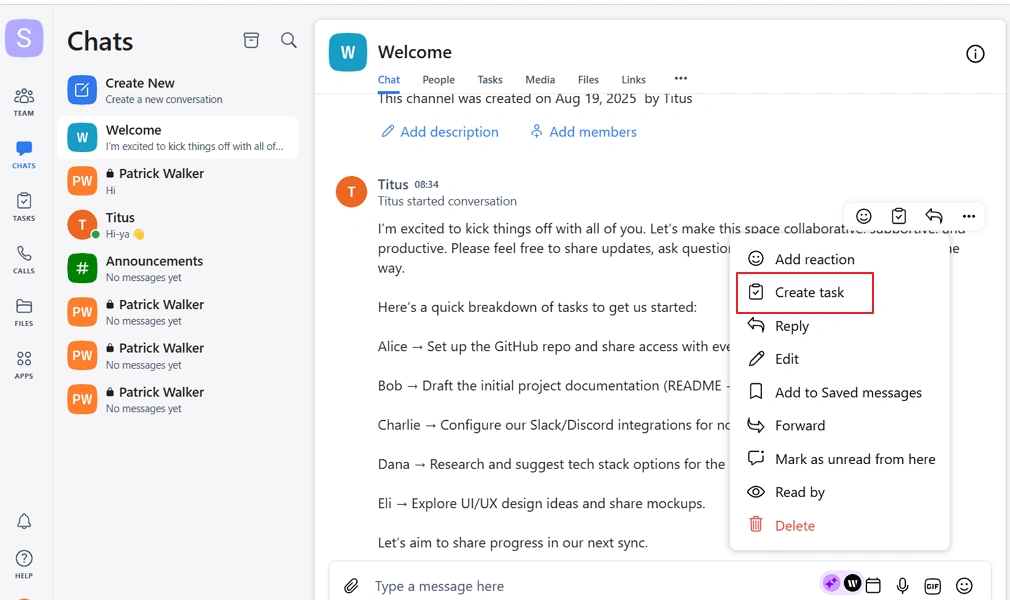Click the Titus sender name above message

coord(393,184)
